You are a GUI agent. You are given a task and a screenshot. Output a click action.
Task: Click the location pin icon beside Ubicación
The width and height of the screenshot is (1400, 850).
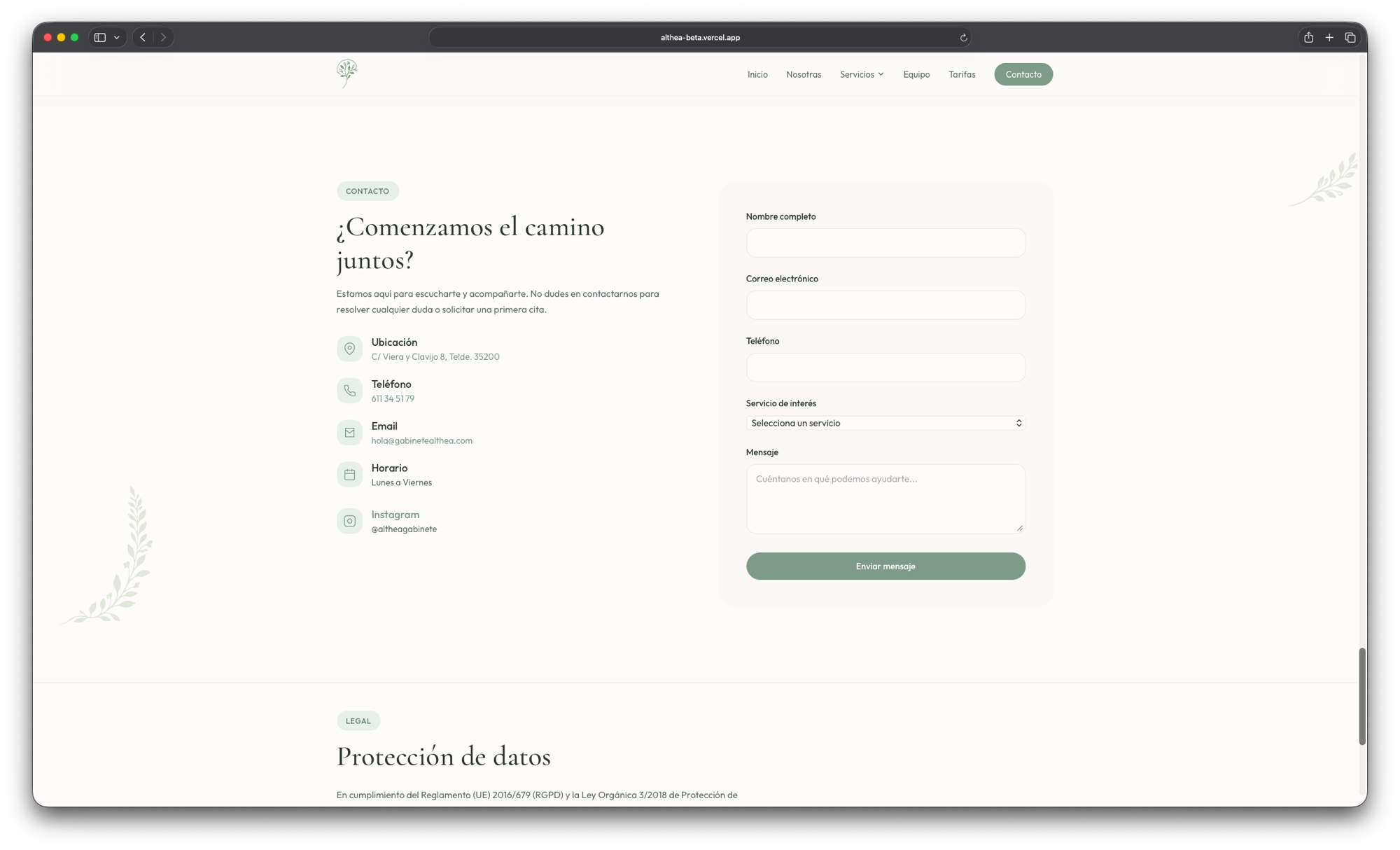coord(349,348)
